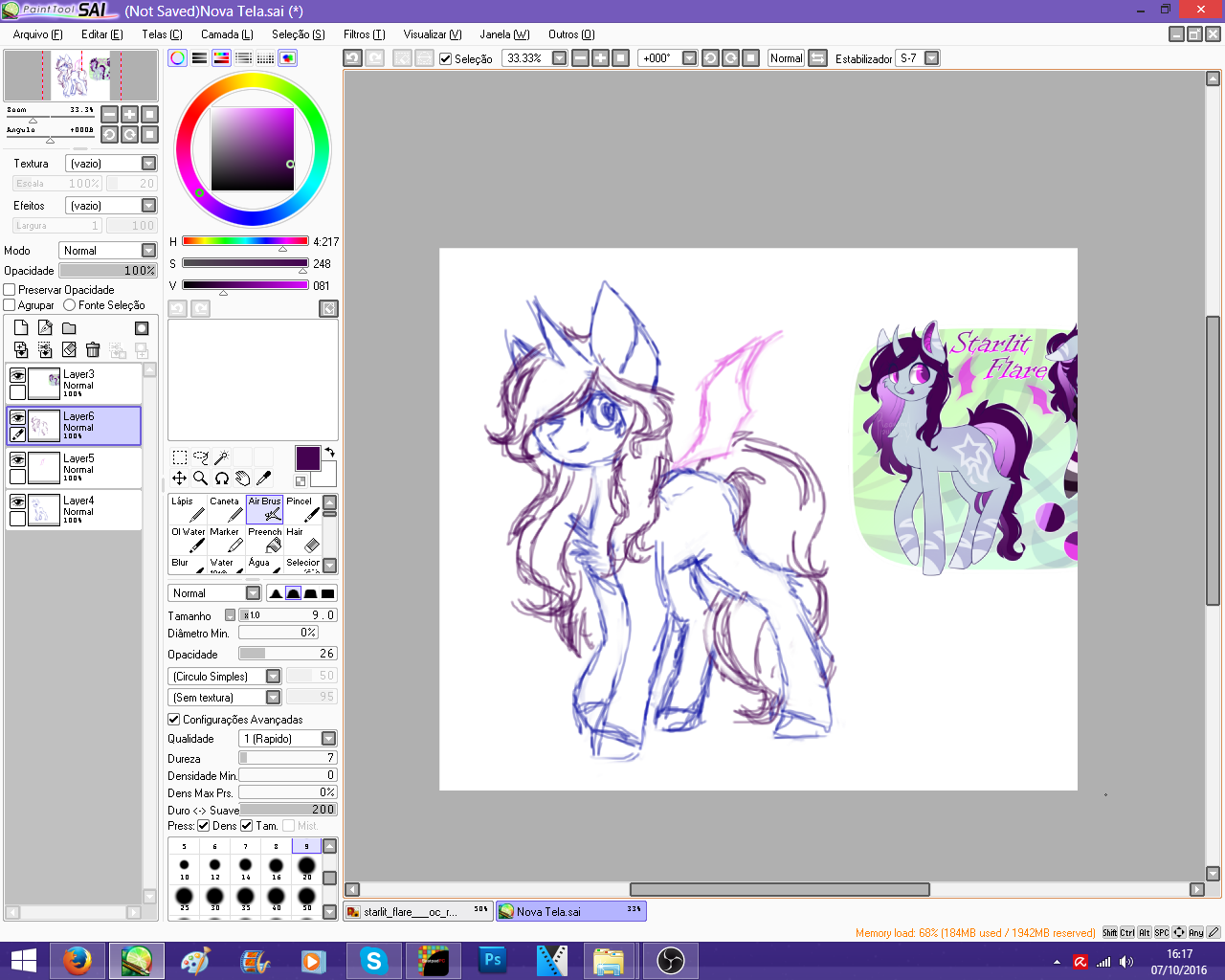This screenshot has height=980, width=1225.
Task: Choose the Preench bucket fill tool
Action: pyautogui.click(x=265, y=540)
